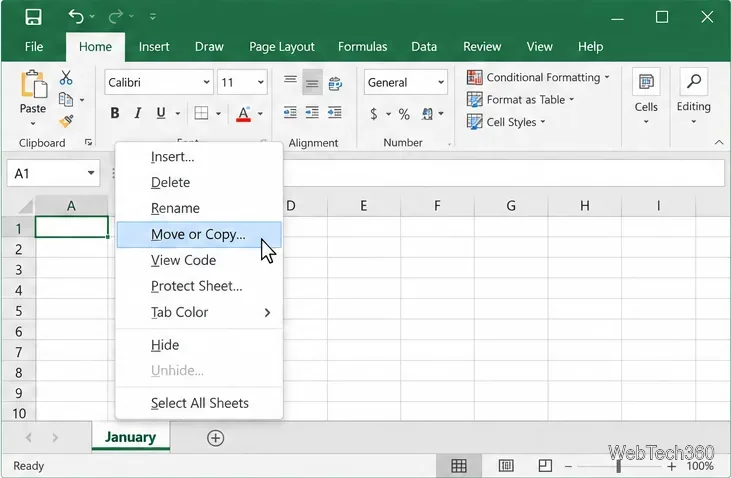Select the Format Painter brush

(66, 121)
